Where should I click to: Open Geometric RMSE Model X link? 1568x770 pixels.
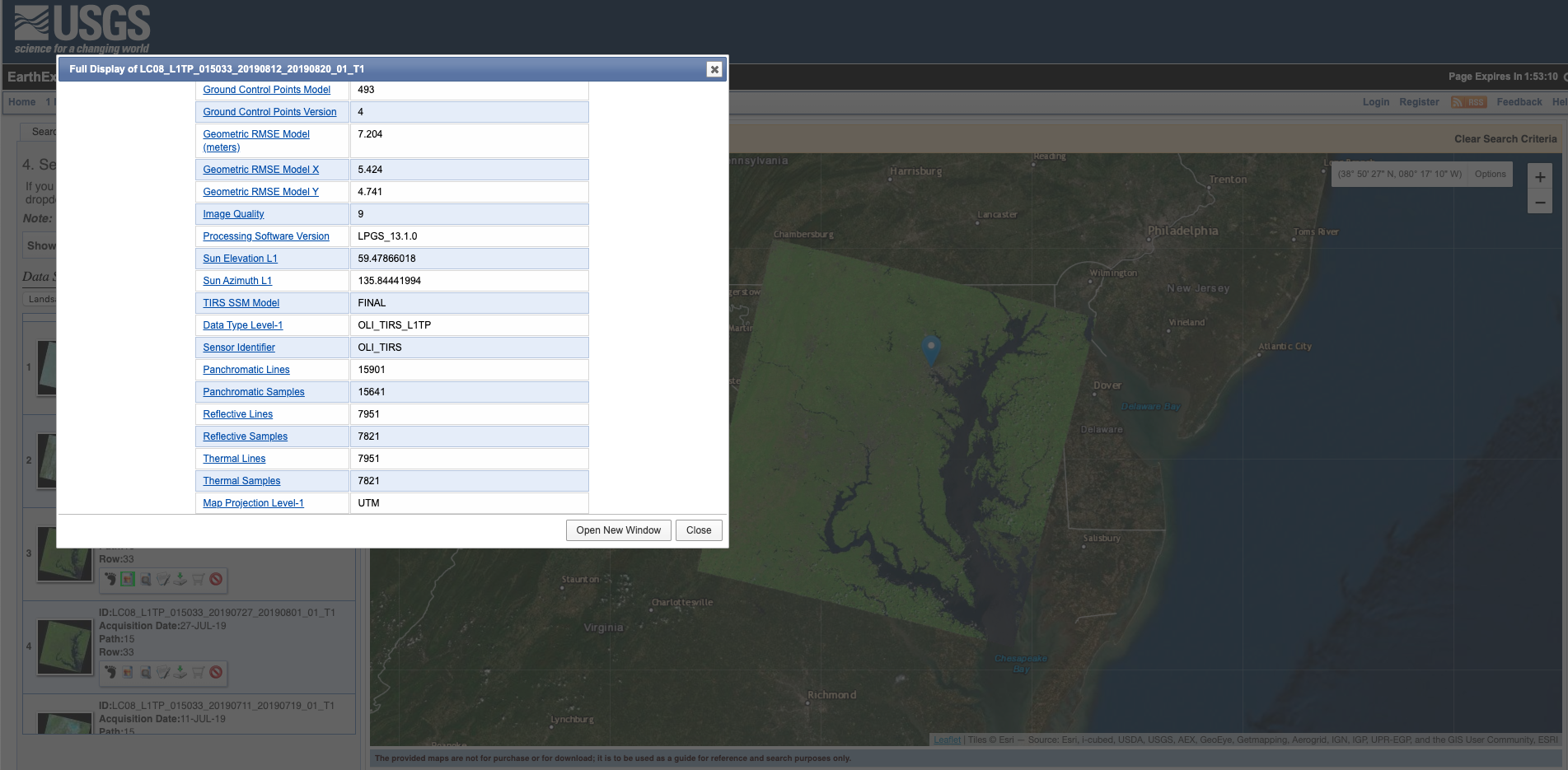click(260, 170)
